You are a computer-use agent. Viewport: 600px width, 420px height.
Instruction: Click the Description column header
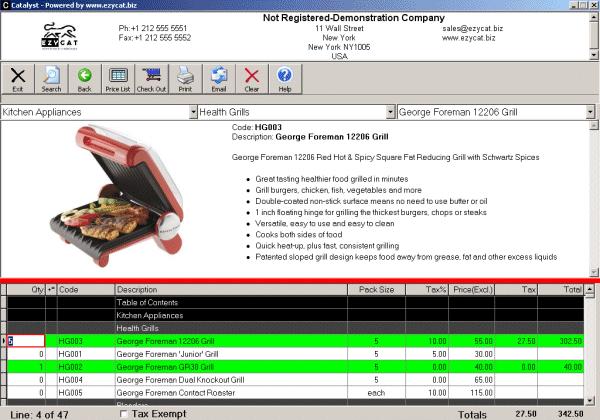(x=231, y=290)
